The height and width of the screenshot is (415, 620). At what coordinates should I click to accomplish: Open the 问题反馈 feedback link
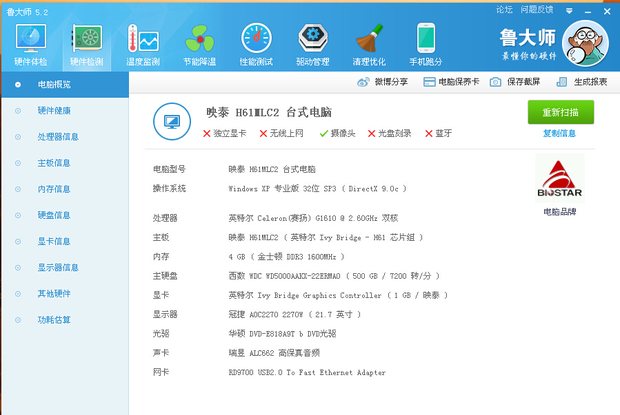point(537,9)
